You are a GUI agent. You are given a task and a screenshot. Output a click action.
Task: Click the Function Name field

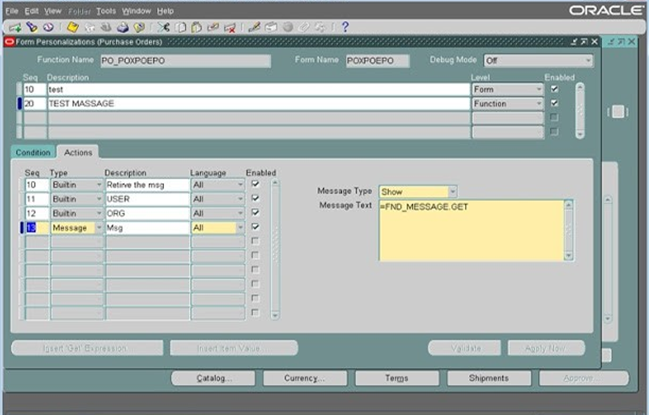click(185, 61)
